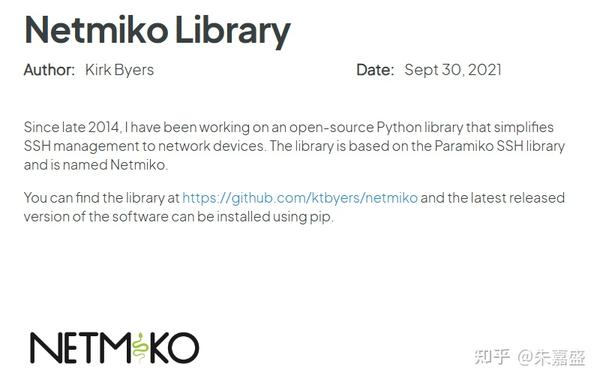
Task: Click the NETMIKO logo image
Action: coord(114,348)
